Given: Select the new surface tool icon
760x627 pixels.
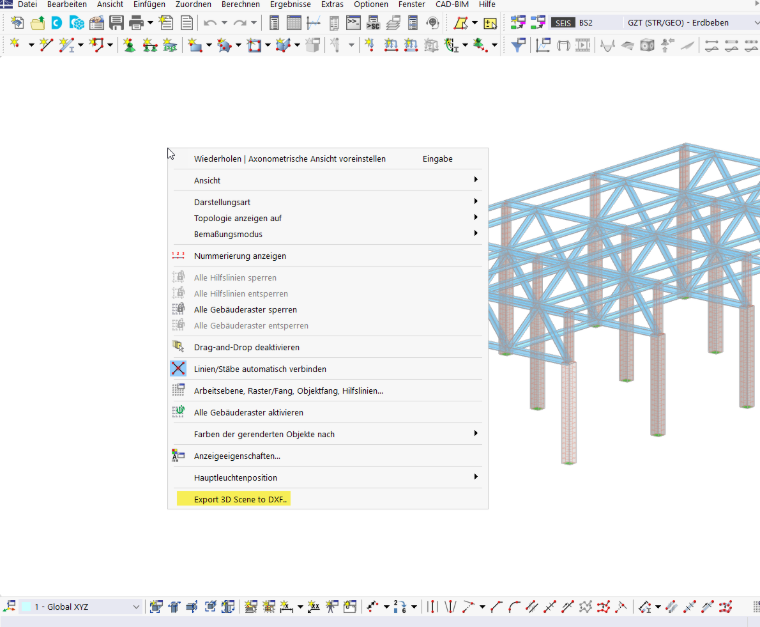Looking at the screenshot, I should pos(195,45).
